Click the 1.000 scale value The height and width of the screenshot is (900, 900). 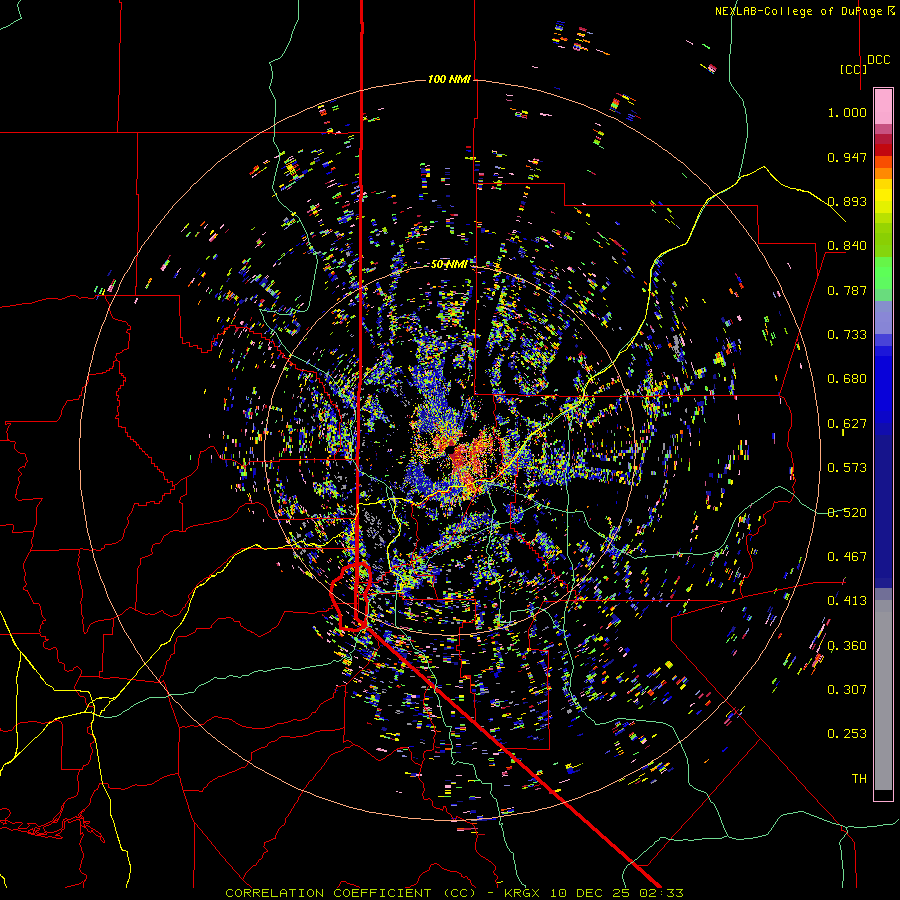pos(847,112)
